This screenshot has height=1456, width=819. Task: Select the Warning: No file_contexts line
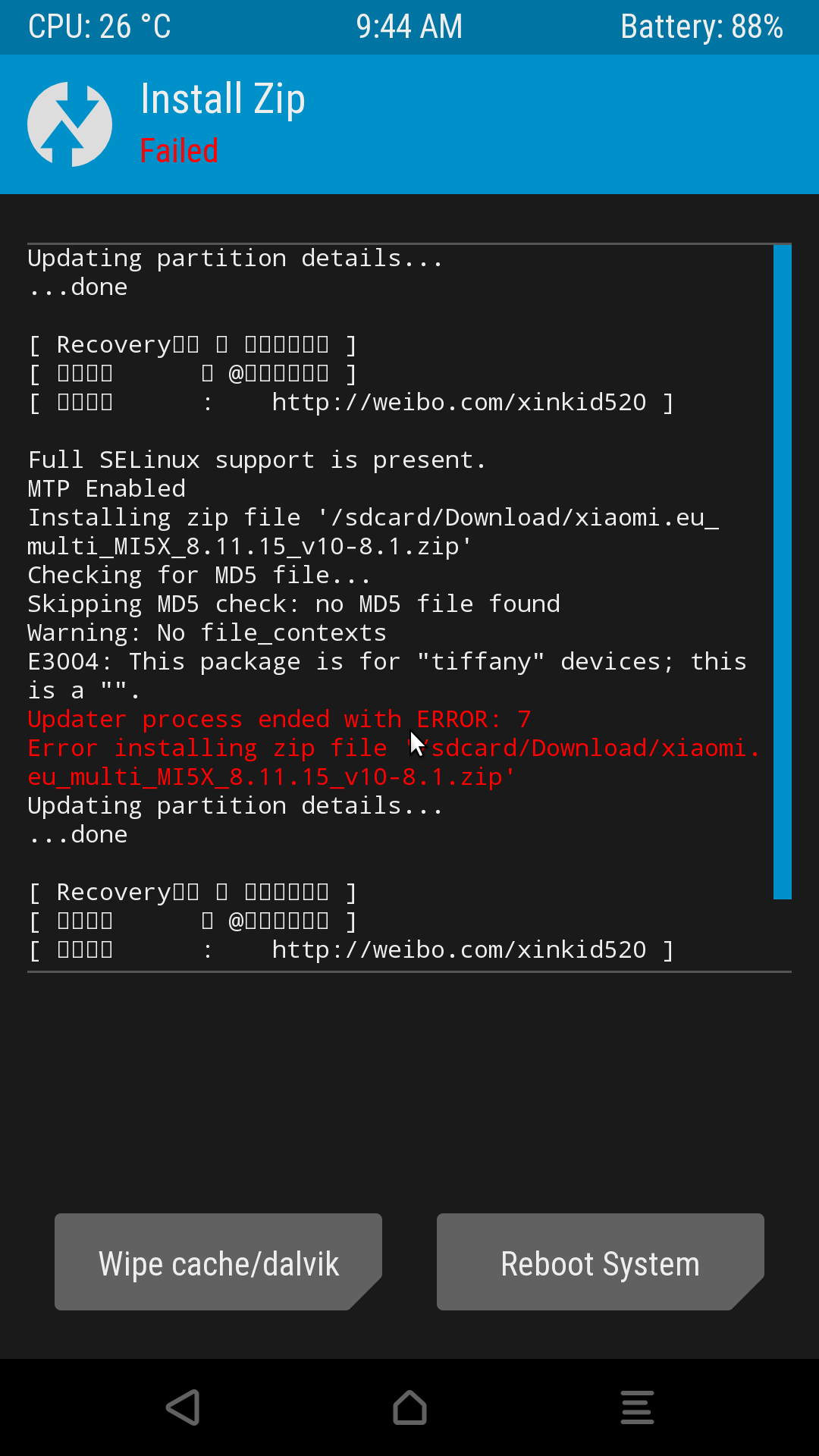(207, 632)
